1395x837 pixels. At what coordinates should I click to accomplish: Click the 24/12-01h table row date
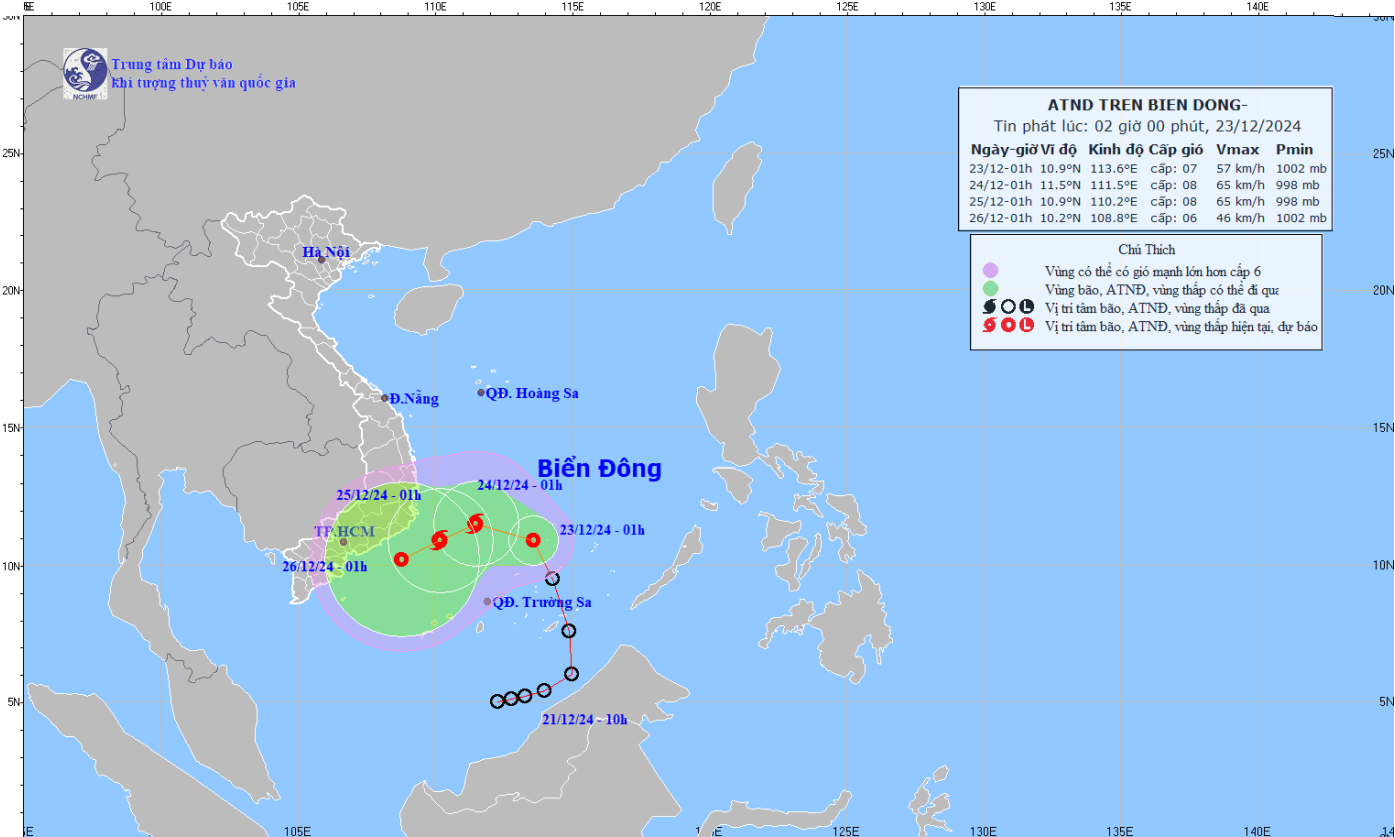tap(1002, 185)
